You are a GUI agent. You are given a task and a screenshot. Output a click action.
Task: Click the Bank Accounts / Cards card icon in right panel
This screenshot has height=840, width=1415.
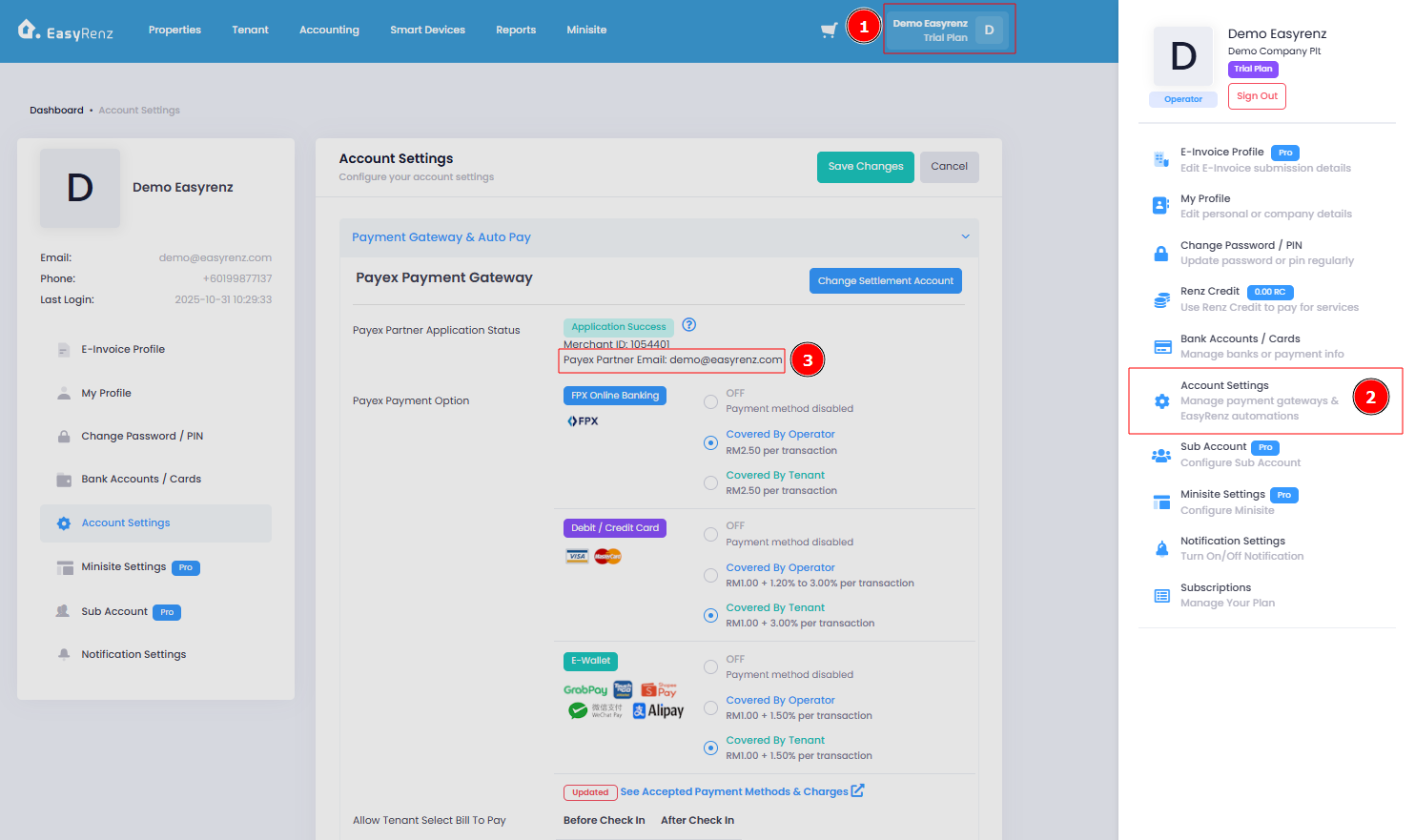[x=1162, y=347]
